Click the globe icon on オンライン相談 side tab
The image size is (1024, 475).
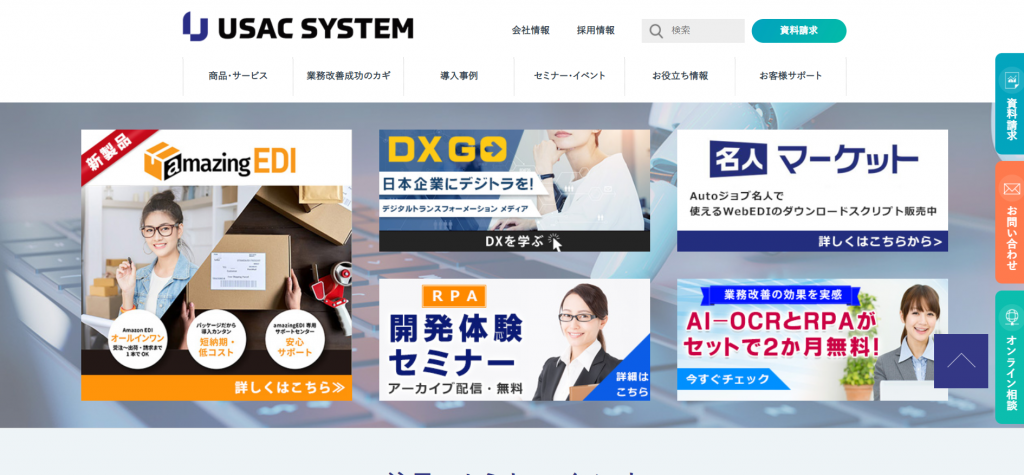click(1012, 318)
